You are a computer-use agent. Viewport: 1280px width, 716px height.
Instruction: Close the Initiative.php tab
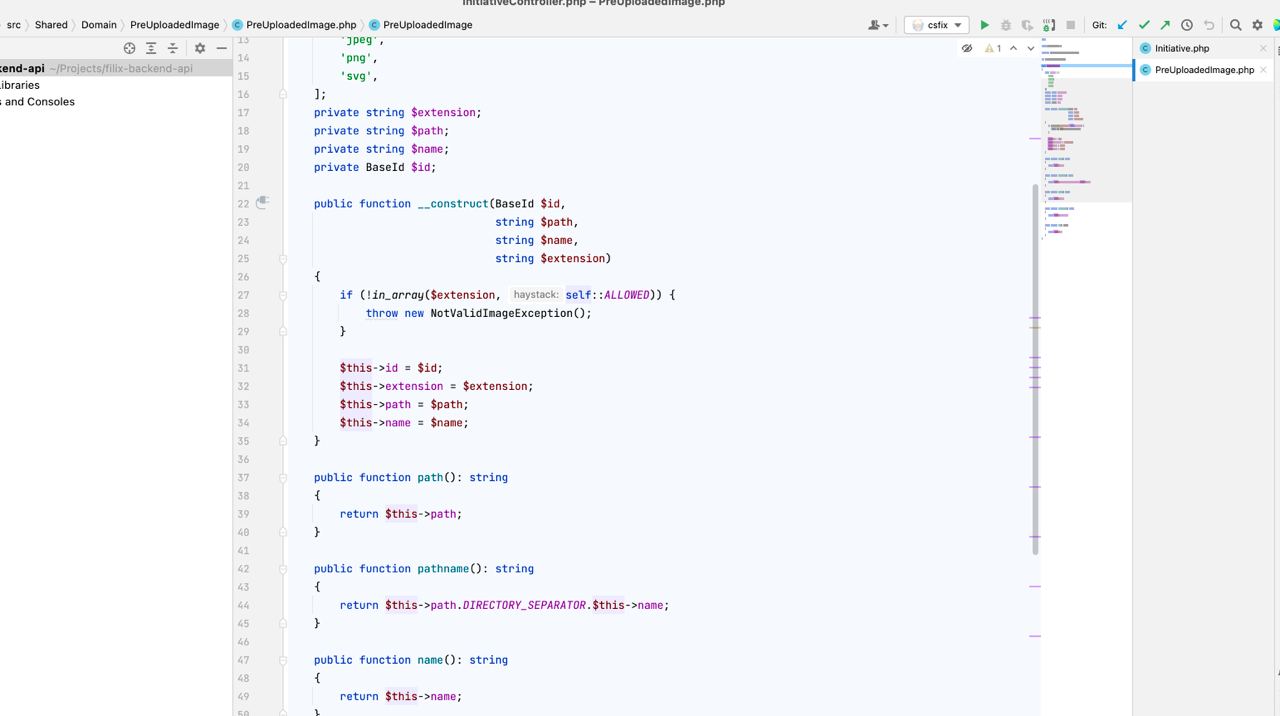(x=1263, y=48)
